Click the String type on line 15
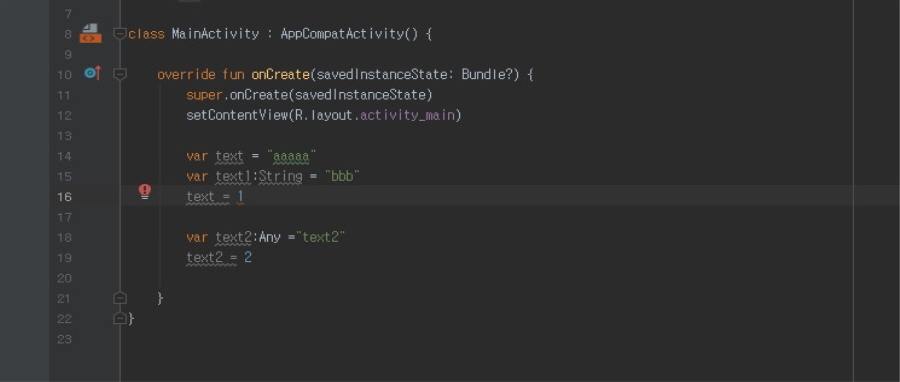Screen dimensions: 900x382 281,177
